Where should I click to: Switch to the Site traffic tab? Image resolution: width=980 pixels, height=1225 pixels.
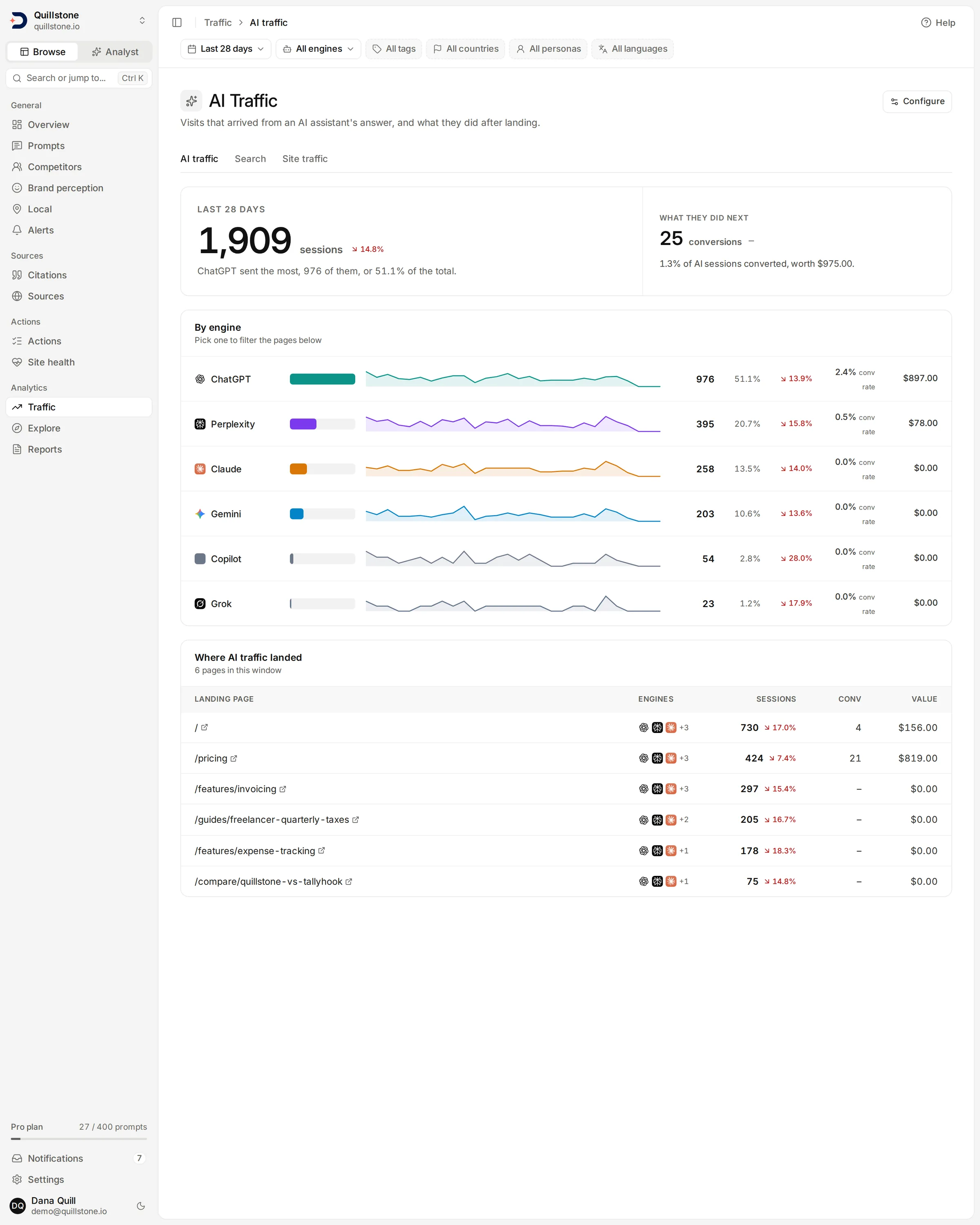tap(305, 159)
